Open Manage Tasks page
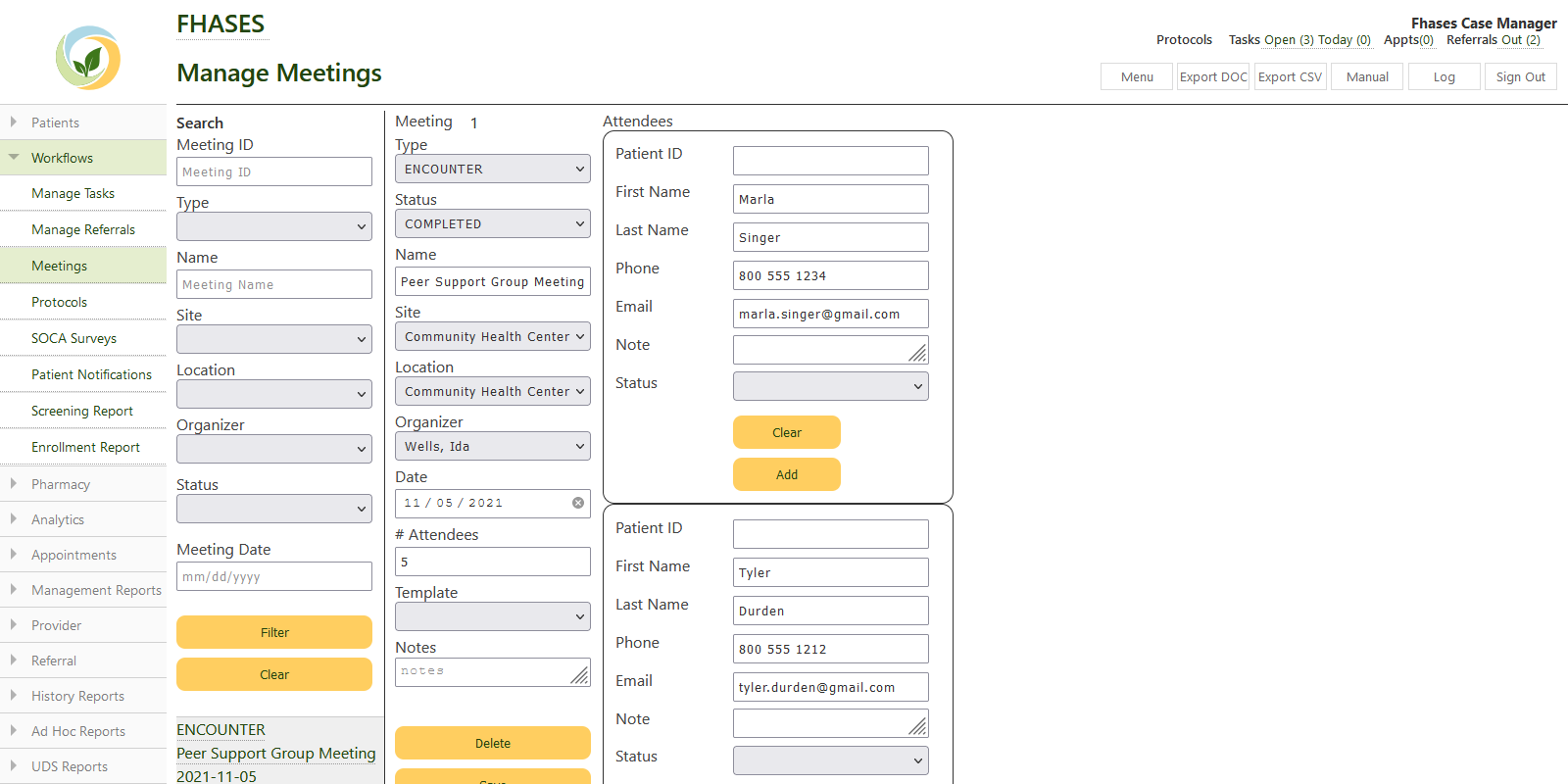 click(x=83, y=193)
